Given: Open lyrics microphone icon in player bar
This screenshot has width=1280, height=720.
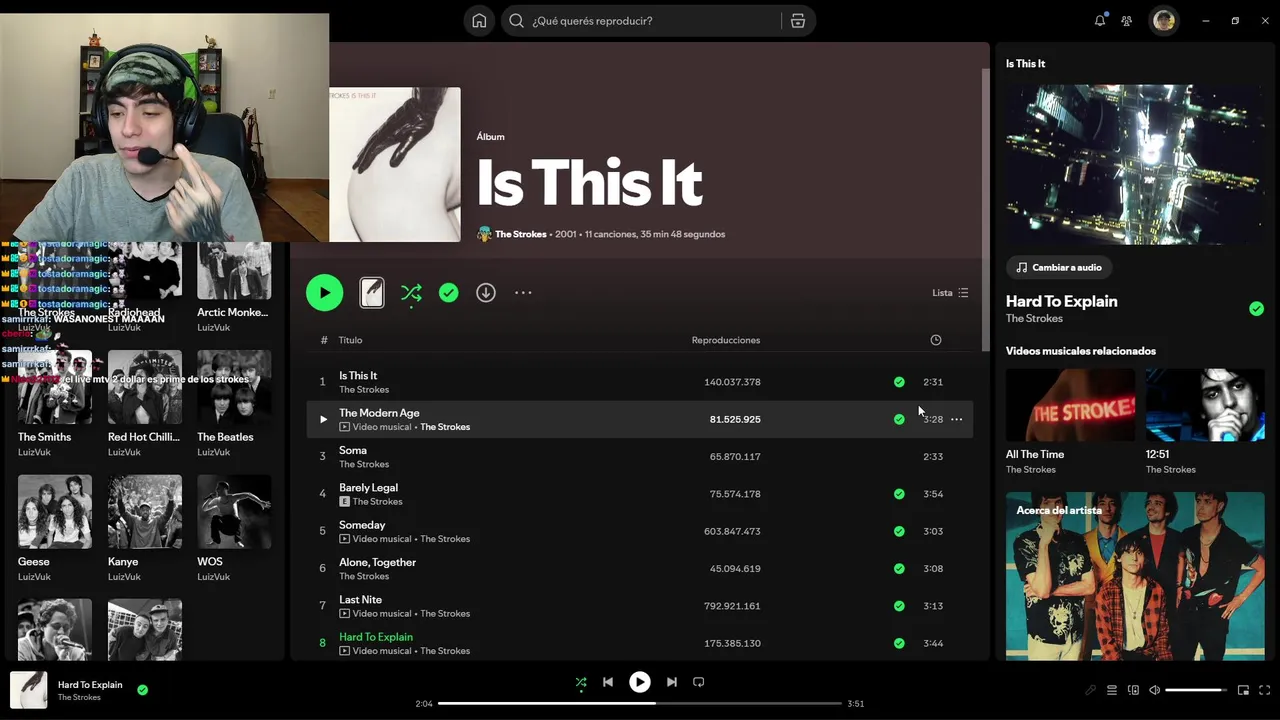Looking at the screenshot, I should [1090, 690].
